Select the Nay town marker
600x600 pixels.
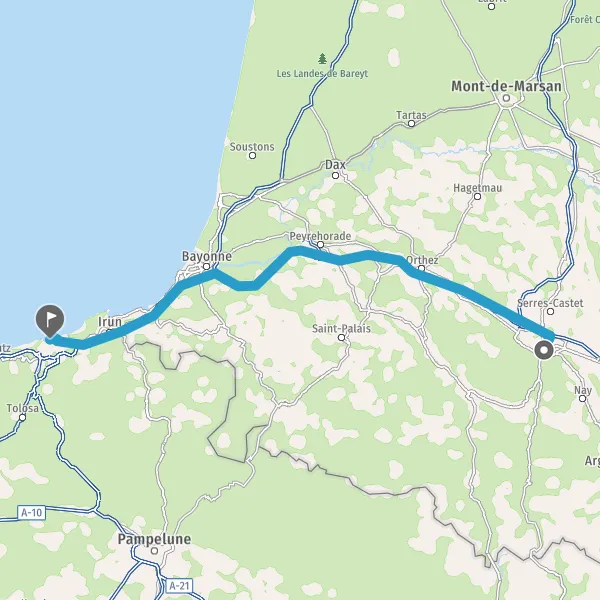[582, 398]
